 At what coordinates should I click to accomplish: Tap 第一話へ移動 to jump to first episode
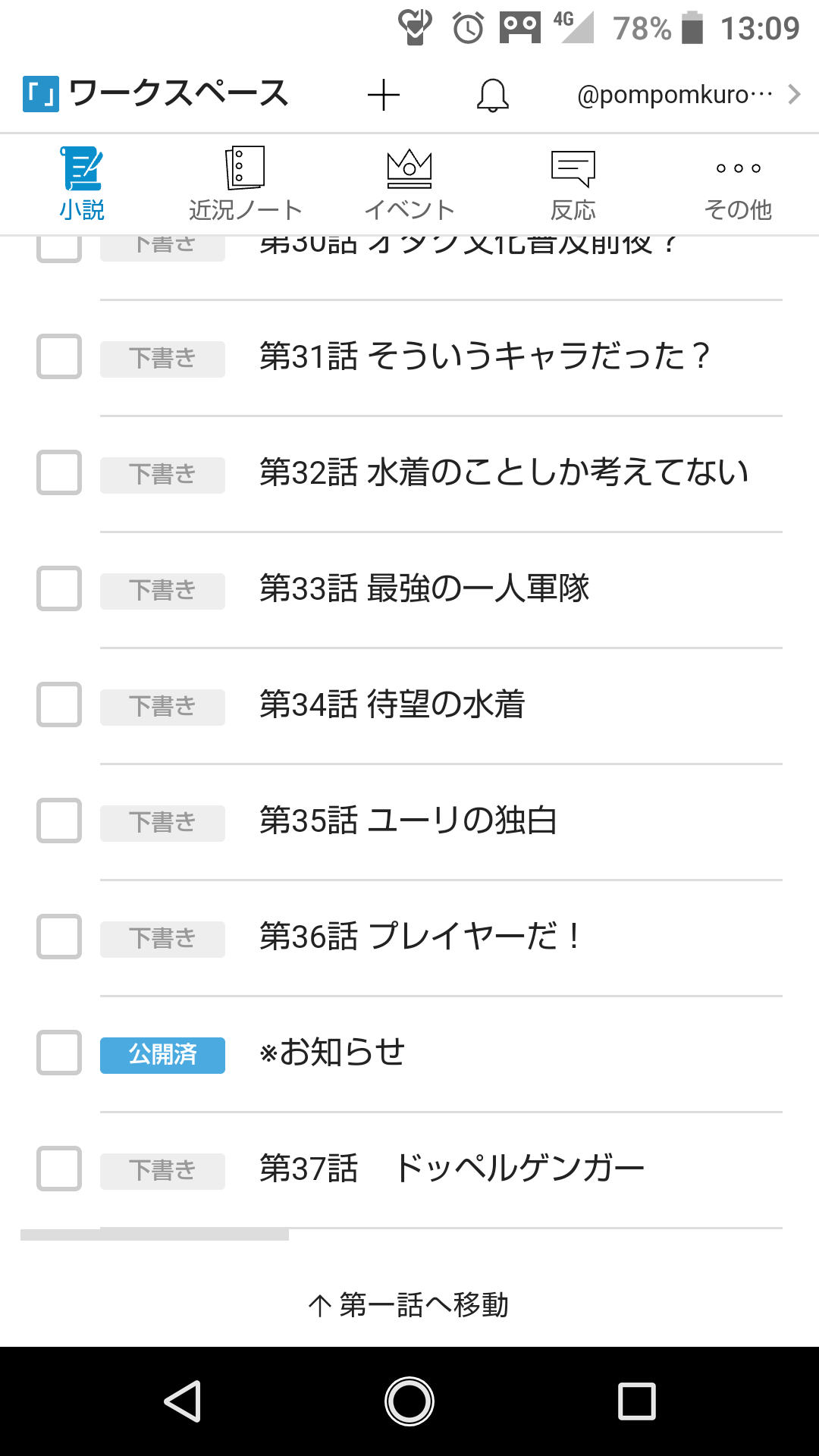[x=409, y=1304]
